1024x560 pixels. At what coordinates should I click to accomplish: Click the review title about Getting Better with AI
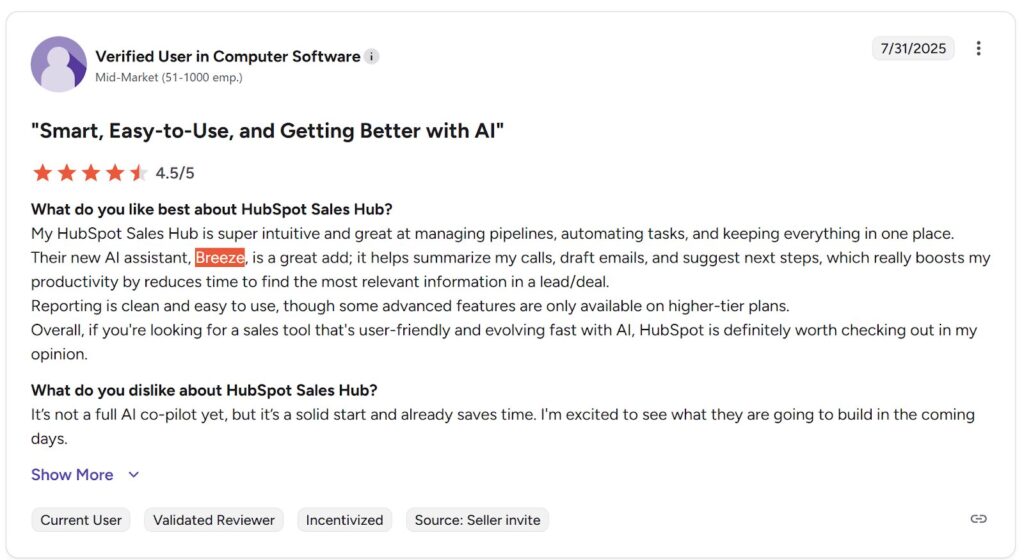tap(267, 131)
